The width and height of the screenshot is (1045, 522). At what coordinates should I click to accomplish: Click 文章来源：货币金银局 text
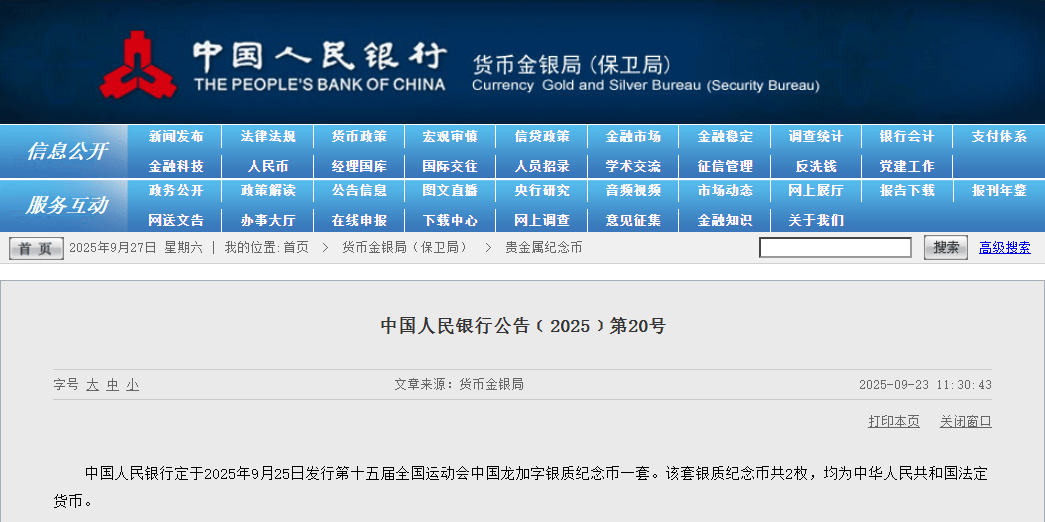459,385
